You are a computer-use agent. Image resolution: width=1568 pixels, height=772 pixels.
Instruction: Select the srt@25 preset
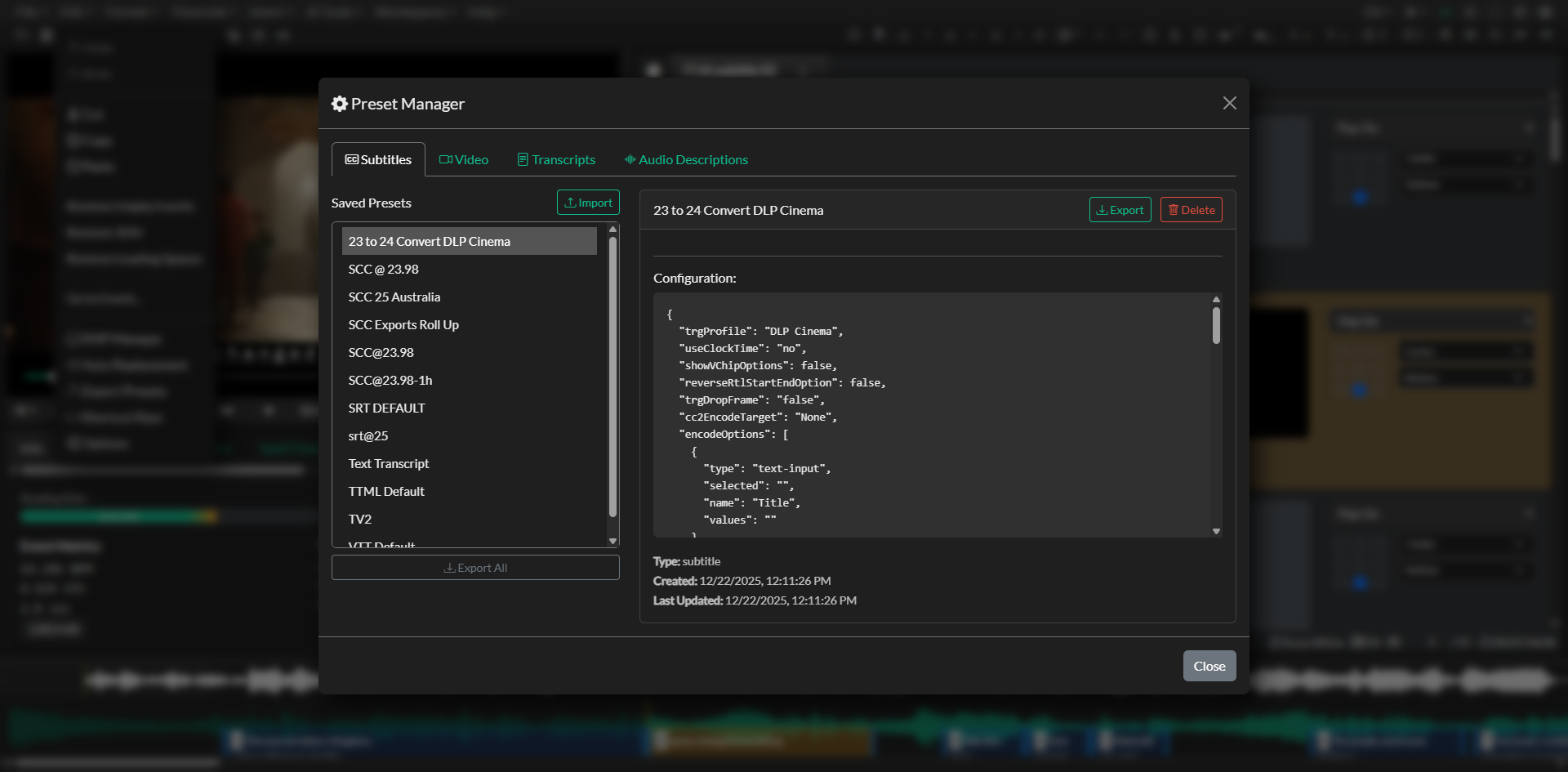pos(470,435)
